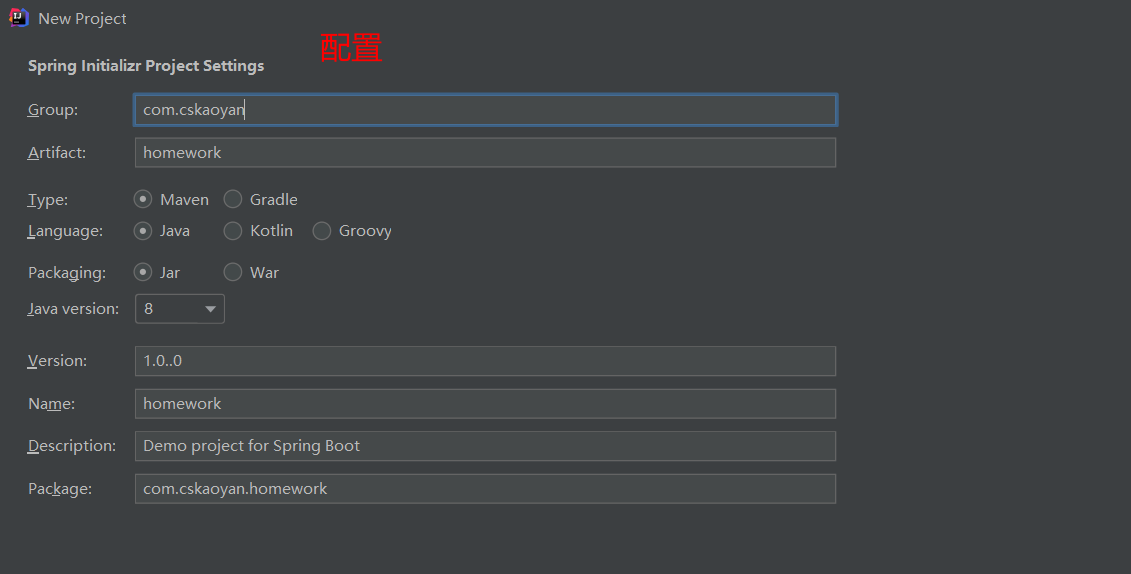The image size is (1131, 574).
Task: Select War packaging option
Action: point(233,272)
